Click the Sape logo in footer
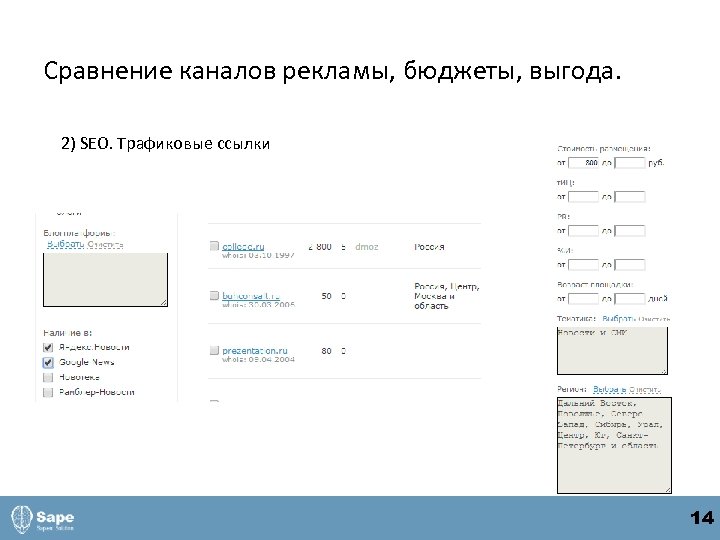Viewport: 720px width, 540px height. pos(43,519)
